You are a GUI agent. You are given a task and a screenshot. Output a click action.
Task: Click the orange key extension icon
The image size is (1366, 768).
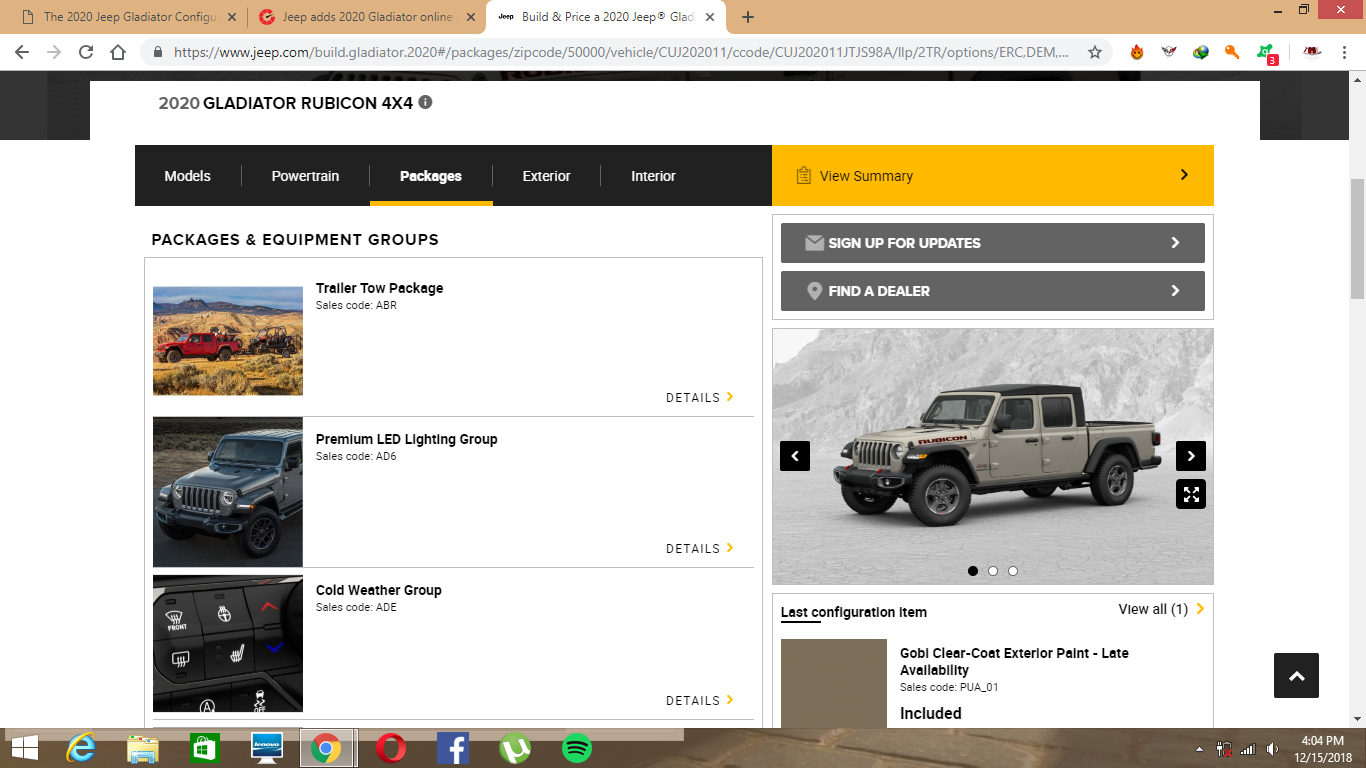coord(1232,52)
